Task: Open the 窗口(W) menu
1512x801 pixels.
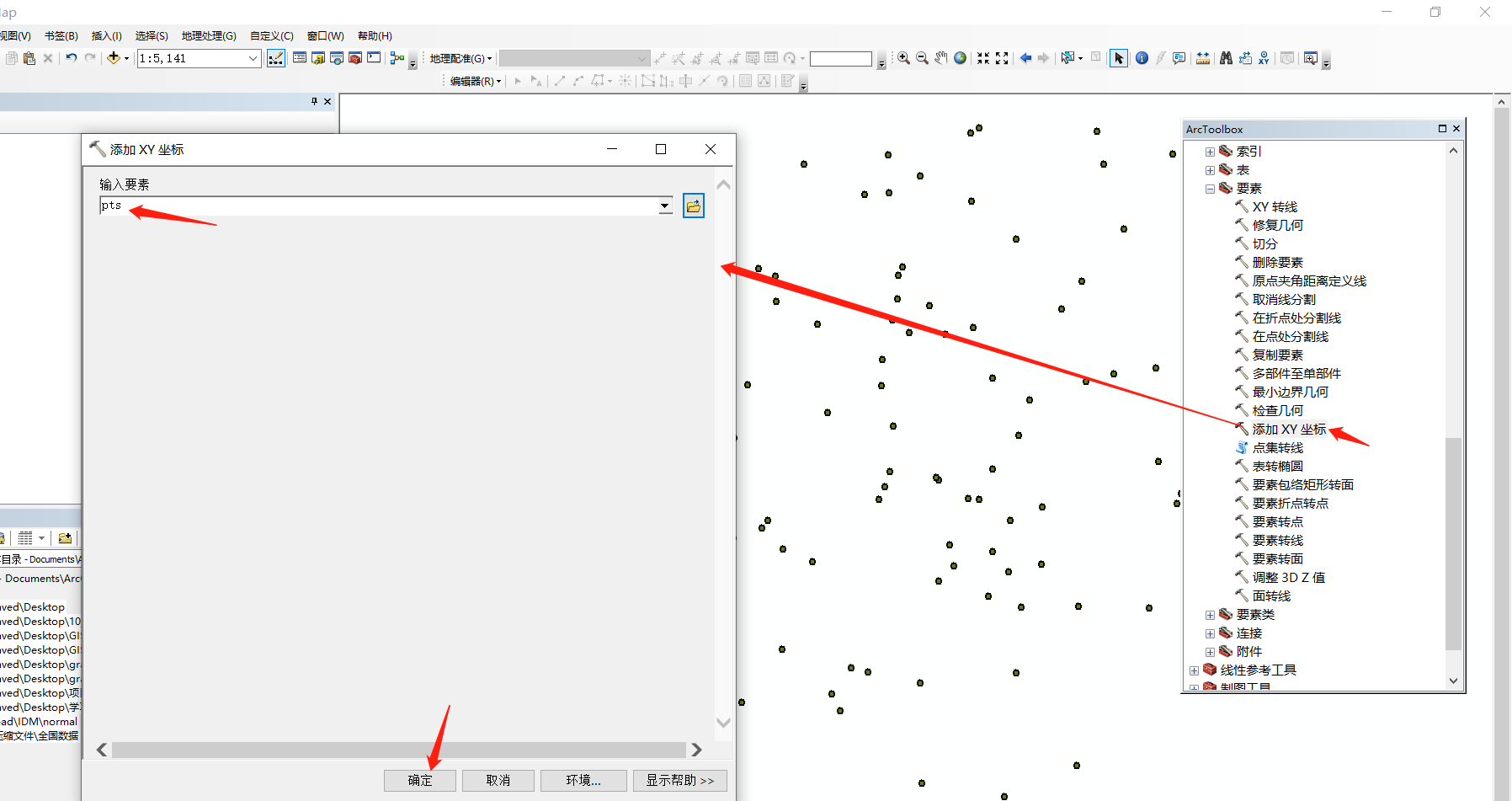Action: click(x=325, y=35)
